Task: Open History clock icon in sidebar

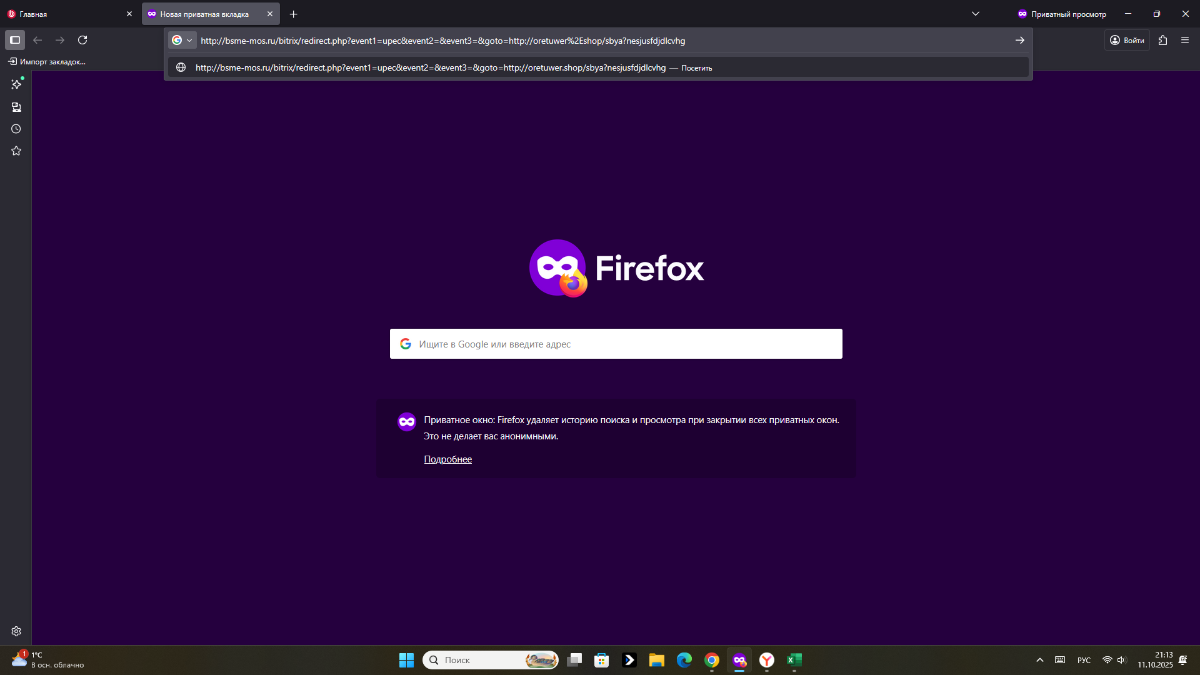Action: [16, 129]
